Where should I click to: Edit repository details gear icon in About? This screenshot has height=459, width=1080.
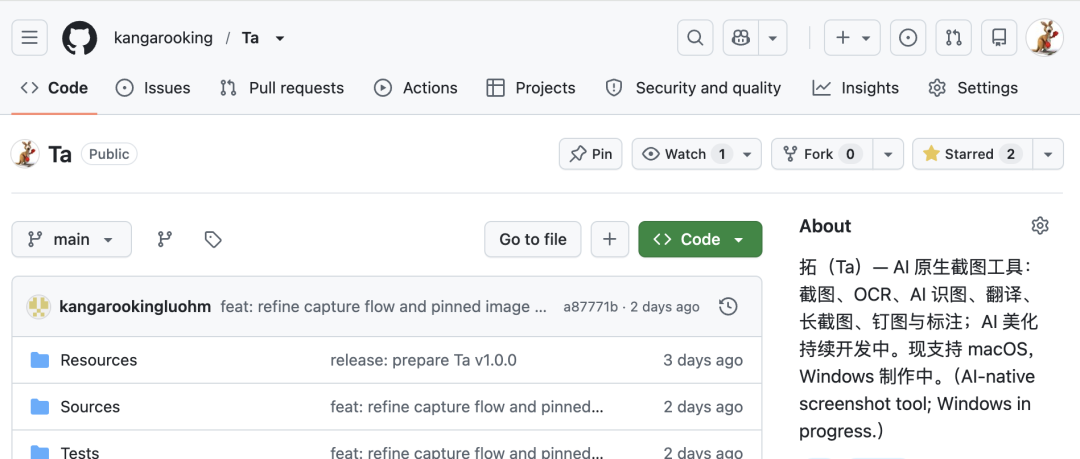tap(1040, 225)
